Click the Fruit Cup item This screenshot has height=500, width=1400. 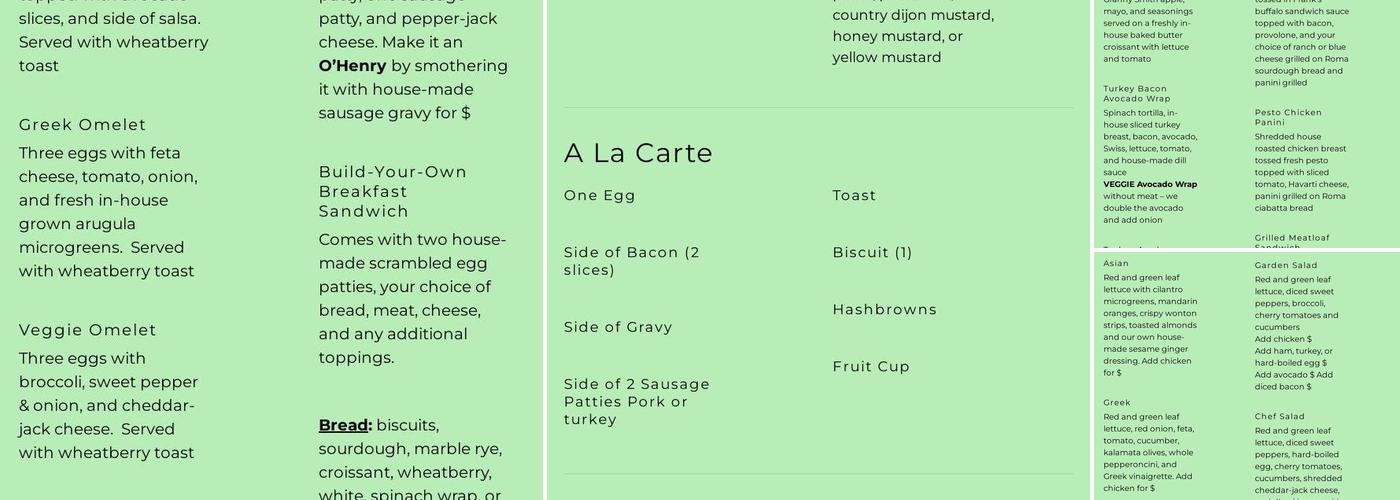[871, 367]
